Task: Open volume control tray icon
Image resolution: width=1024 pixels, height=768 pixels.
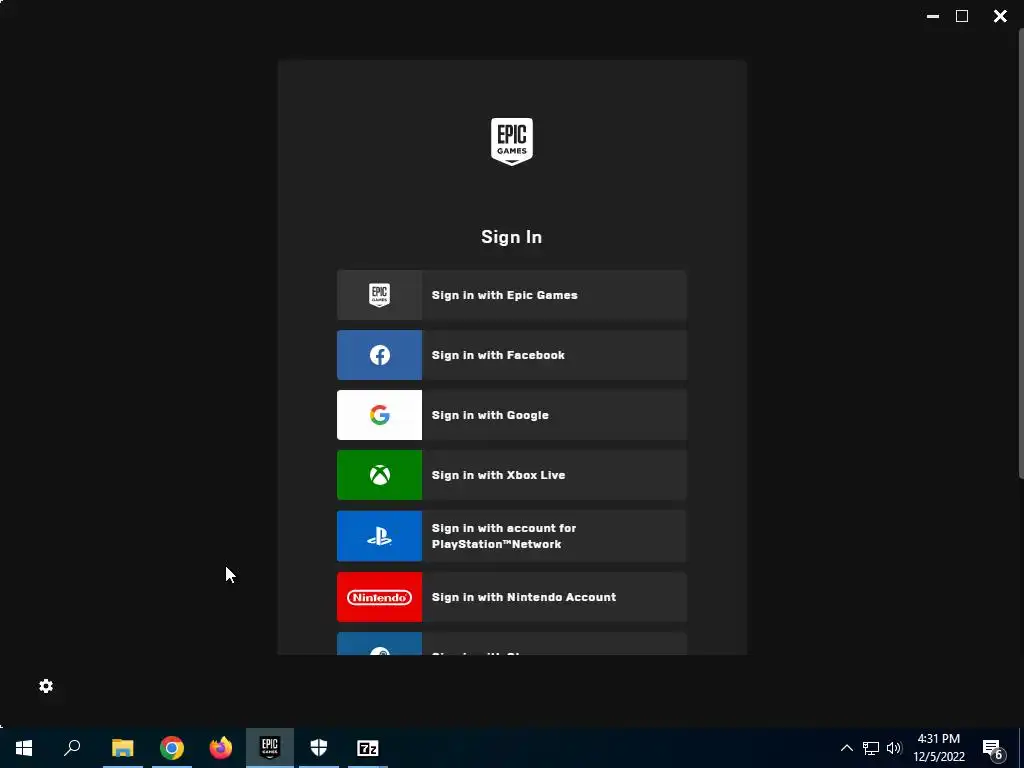Action: pos(894,748)
